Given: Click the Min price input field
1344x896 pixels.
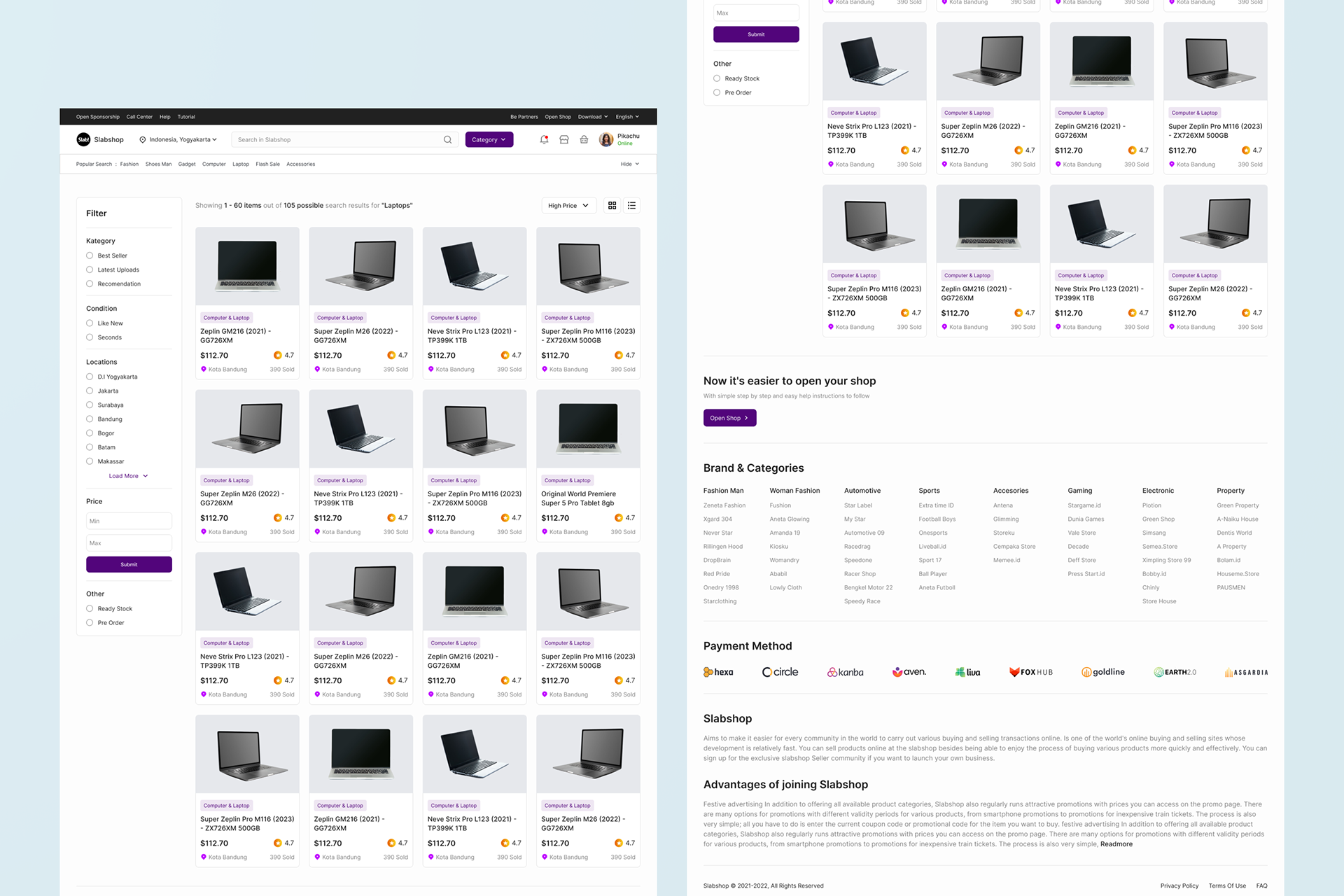Looking at the screenshot, I should [x=129, y=521].
